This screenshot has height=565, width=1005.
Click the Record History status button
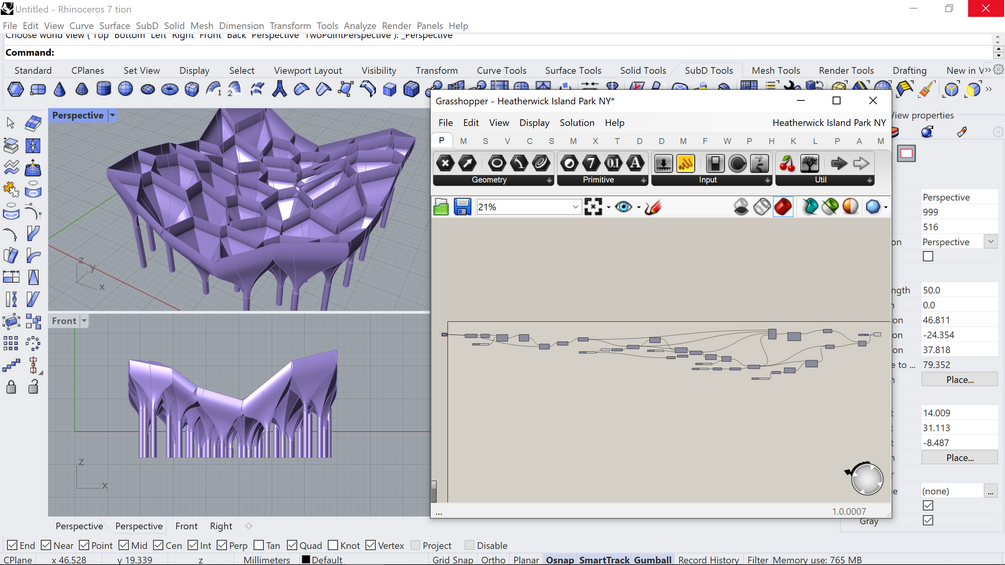coord(708,560)
